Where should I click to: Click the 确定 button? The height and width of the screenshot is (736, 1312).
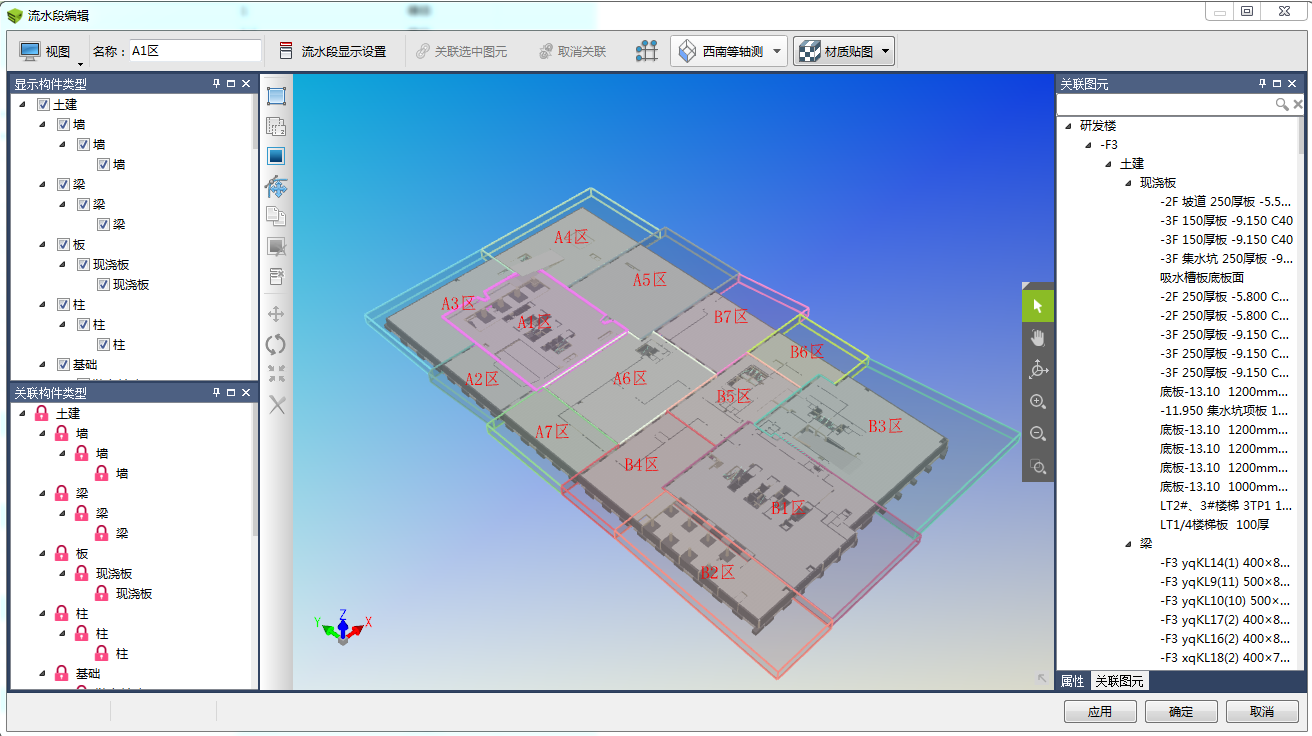[1181, 712]
